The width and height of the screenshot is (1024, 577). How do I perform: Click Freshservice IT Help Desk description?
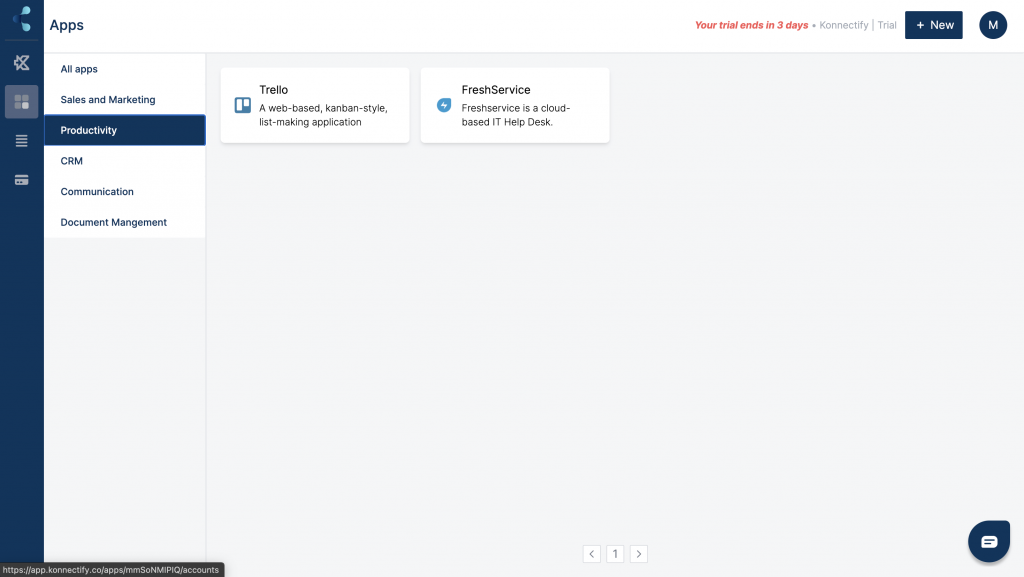(x=516, y=115)
